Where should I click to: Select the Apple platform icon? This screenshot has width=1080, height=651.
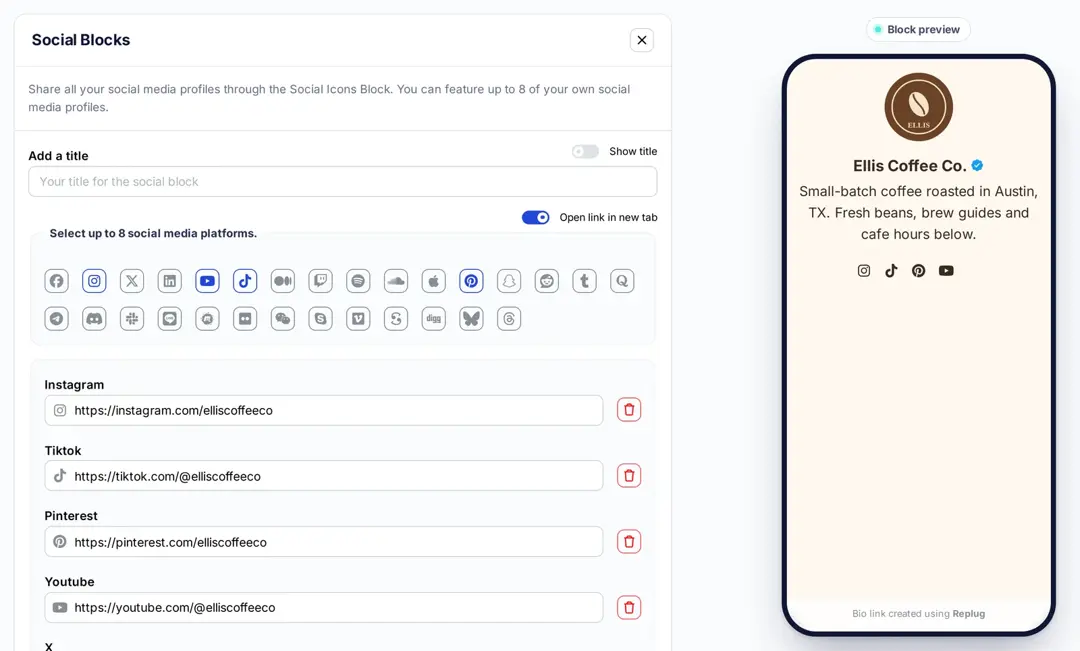[433, 281]
